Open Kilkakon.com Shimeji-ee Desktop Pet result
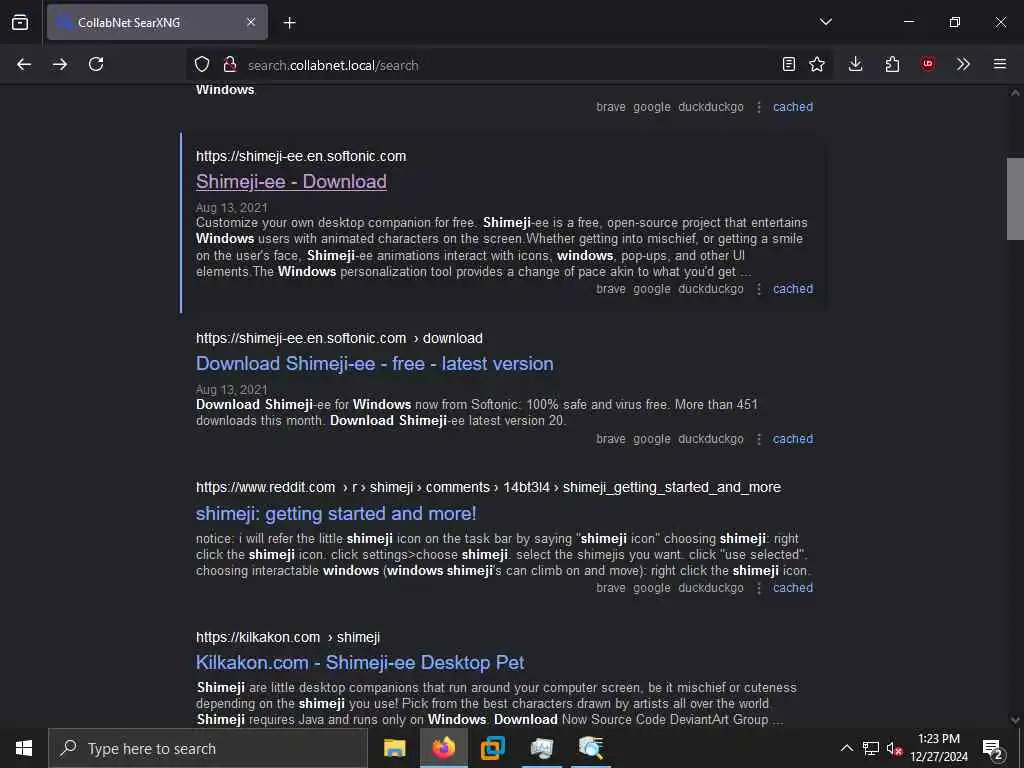This screenshot has width=1024, height=768. click(360, 662)
